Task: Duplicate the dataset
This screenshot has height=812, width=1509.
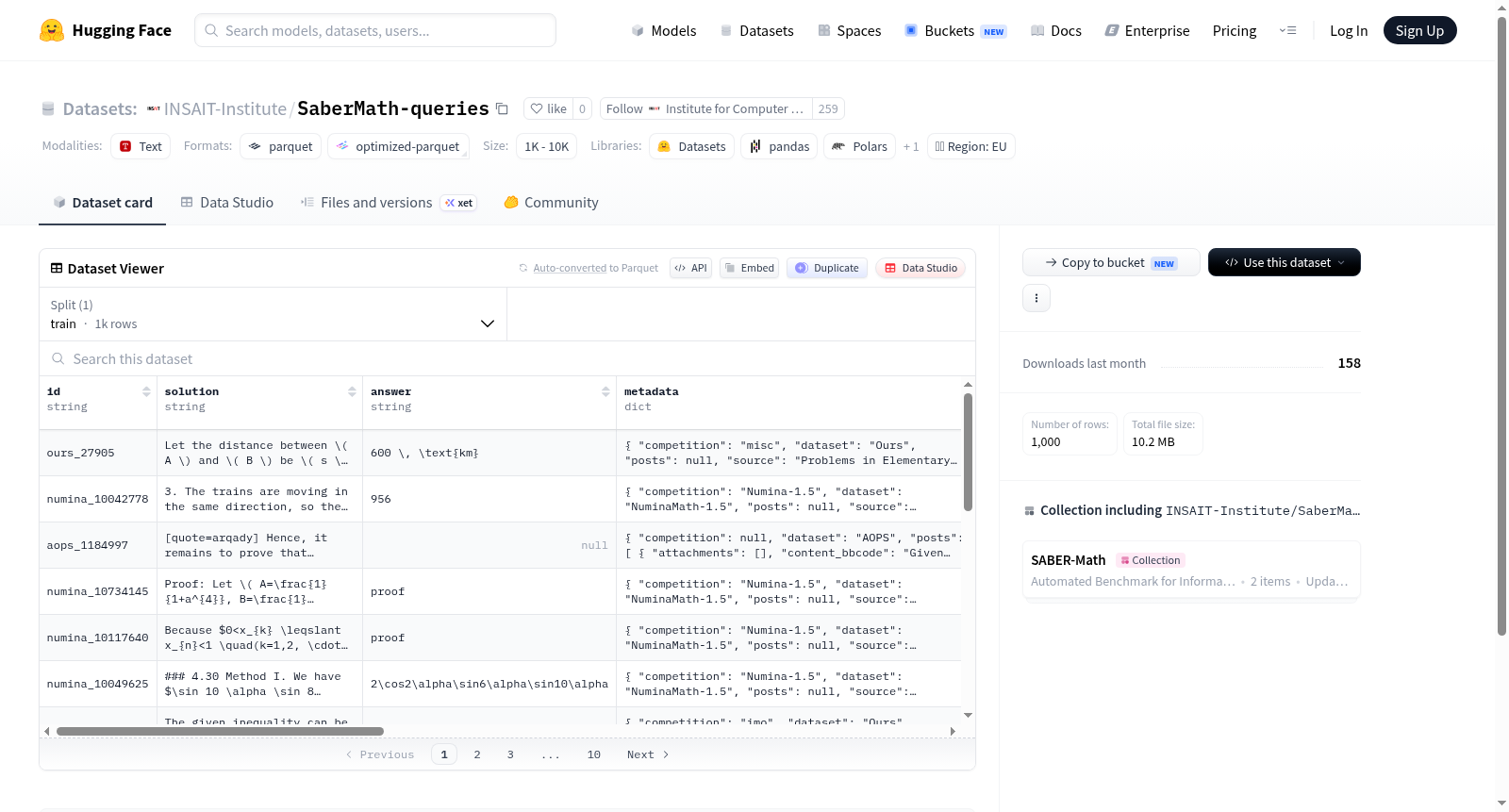Action: [827, 268]
